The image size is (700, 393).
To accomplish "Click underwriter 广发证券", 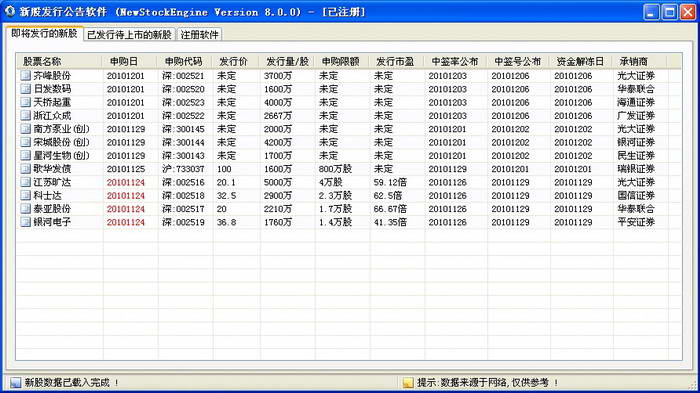I will pos(636,116).
